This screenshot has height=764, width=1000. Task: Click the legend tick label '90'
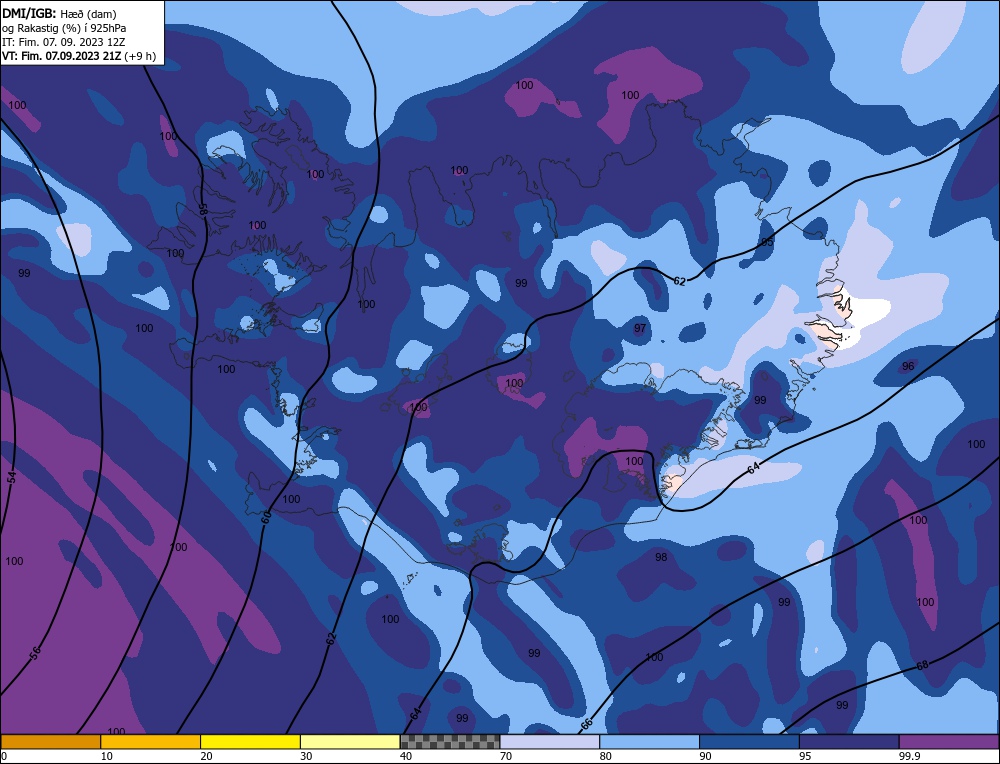(x=705, y=756)
